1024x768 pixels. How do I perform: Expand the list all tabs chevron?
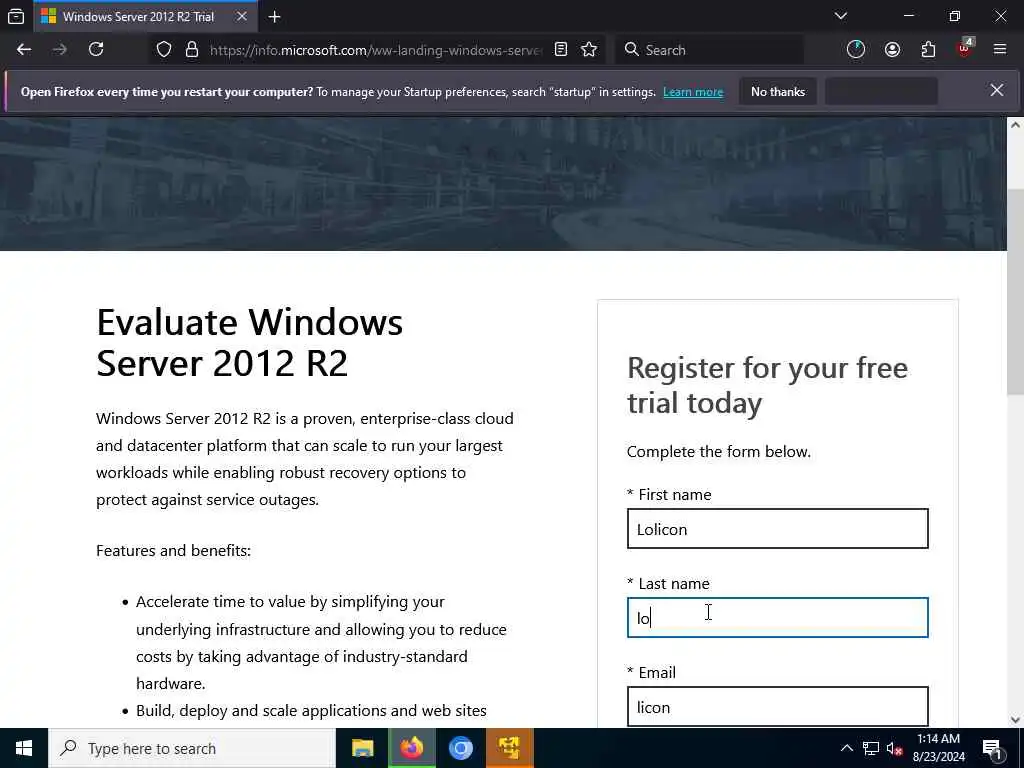click(x=840, y=16)
